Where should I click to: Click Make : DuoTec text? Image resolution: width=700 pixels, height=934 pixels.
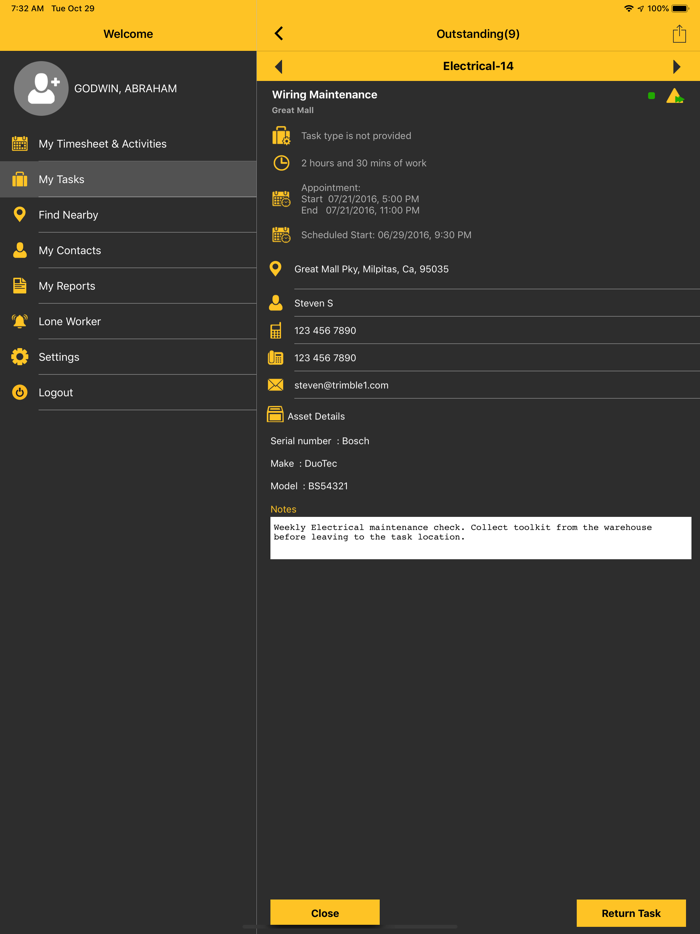(x=304, y=463)
